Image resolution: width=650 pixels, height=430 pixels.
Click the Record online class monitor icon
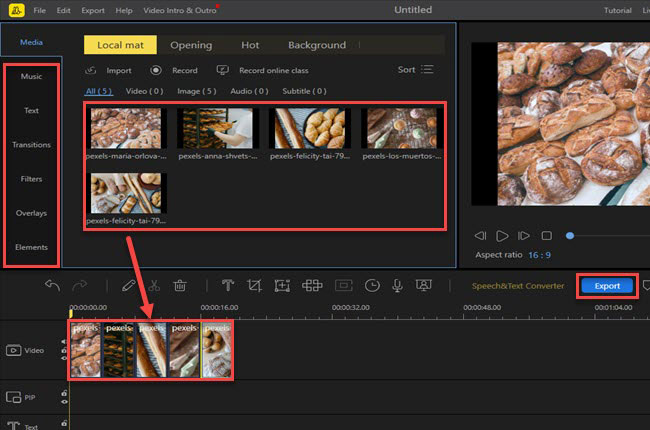pyautogui.click(x=223, y=70)
